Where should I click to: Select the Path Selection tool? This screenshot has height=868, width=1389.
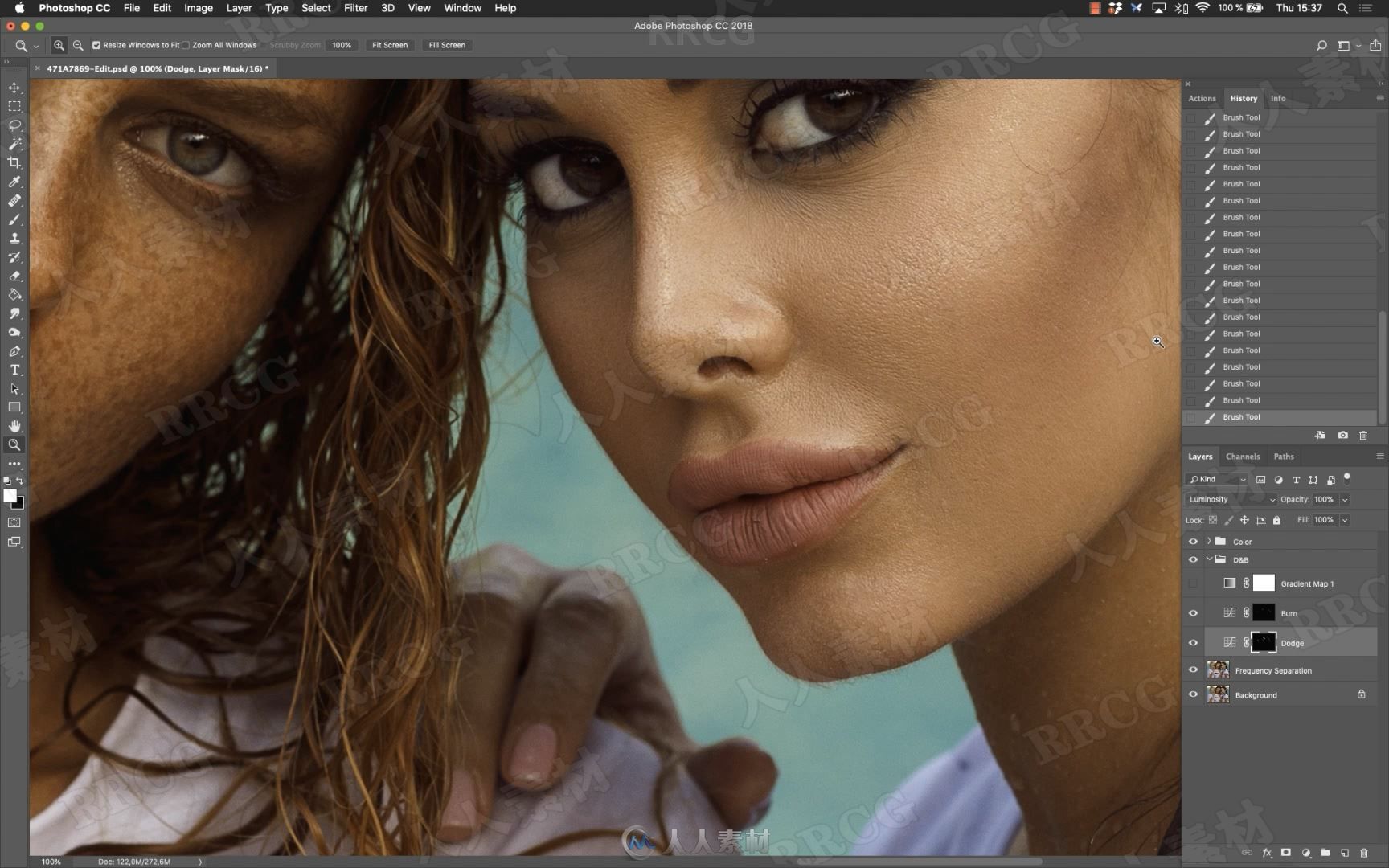[x=14, y=389]
